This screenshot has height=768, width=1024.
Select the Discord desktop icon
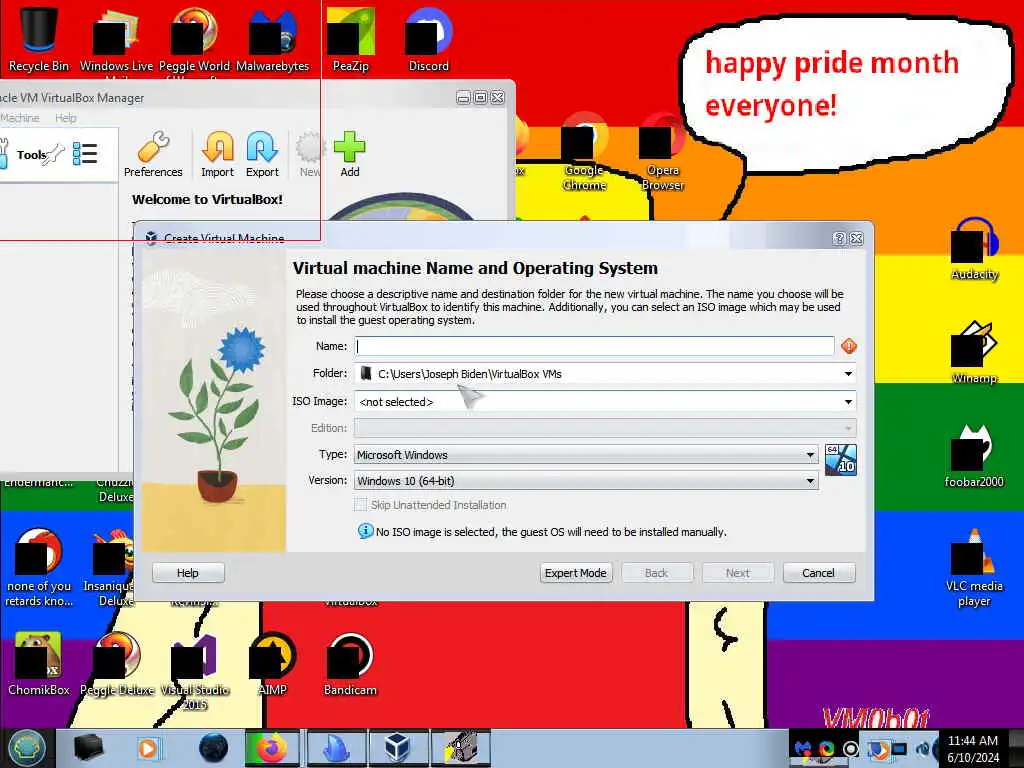(428, 39)
